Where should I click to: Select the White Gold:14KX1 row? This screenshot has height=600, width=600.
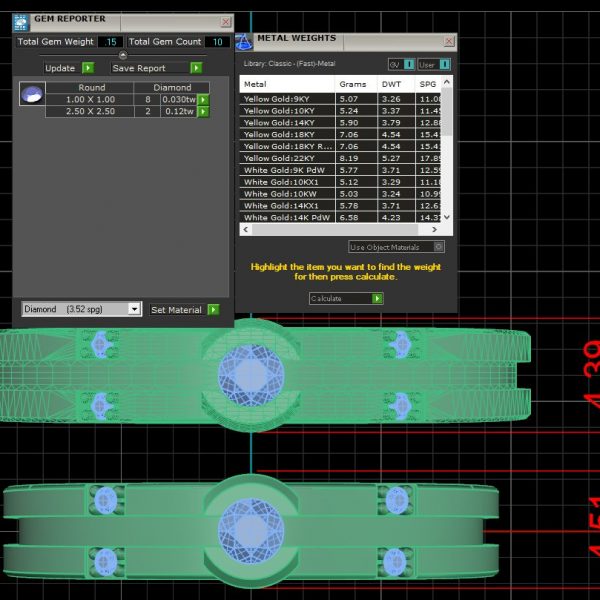(x=340, y=206)
